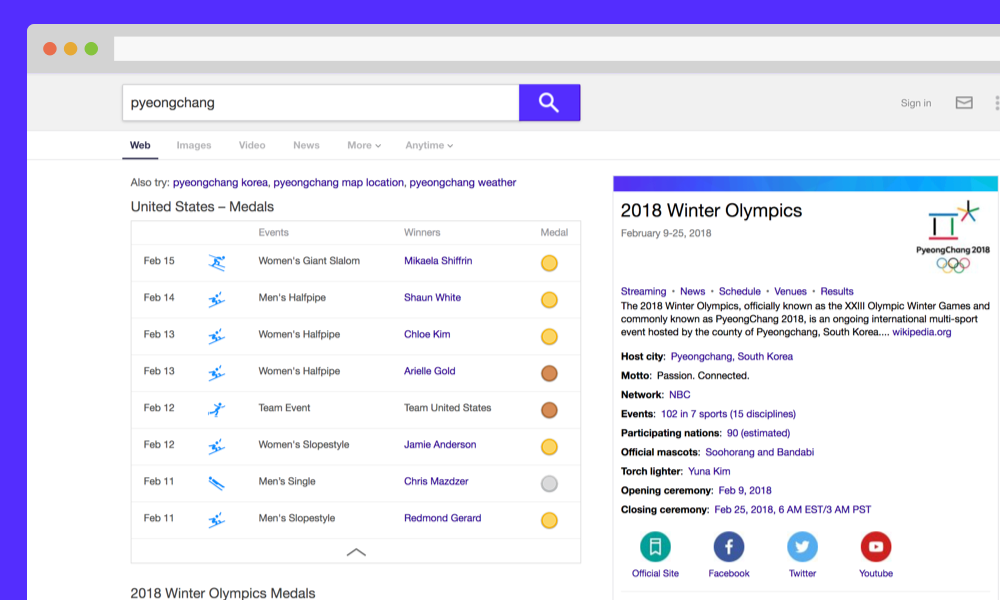1000x600 pixels.
Task: Click the Sign in link
Action: click(x=916, y=103)
